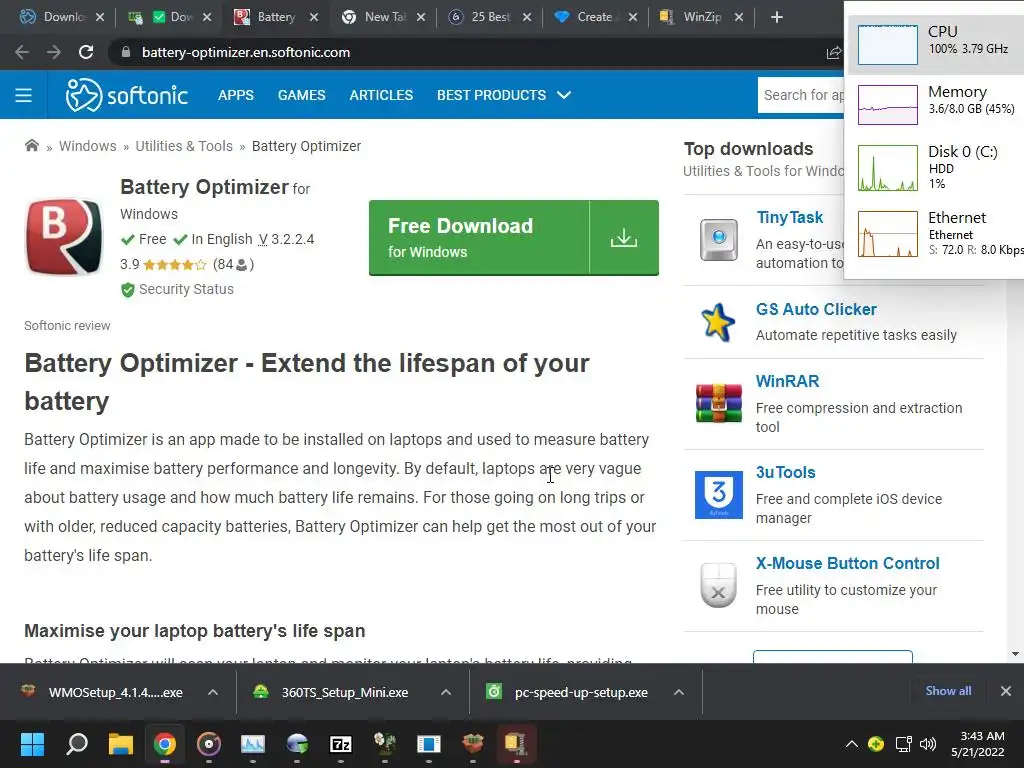Open Windows Start menu

(x=32, y=744)
